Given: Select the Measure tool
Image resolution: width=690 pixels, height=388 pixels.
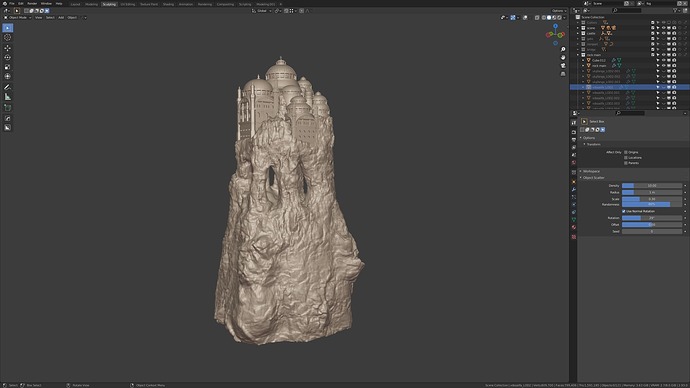Looking at the screenshot, I should pos(7,97).
